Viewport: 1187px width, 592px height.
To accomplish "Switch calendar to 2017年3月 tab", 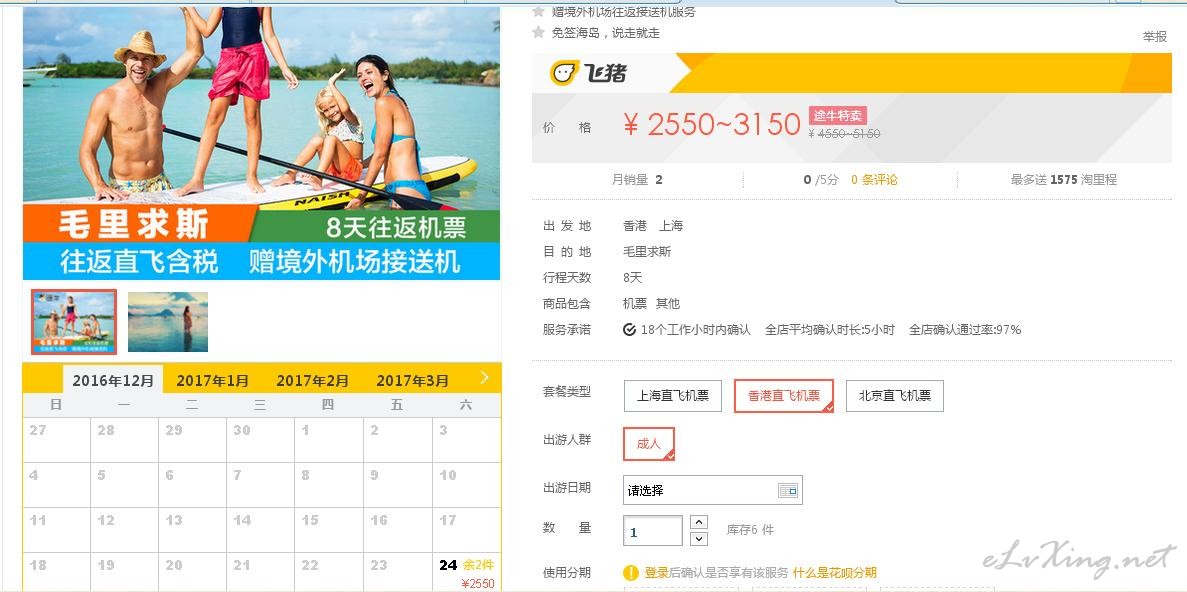I will coord(413,381).
